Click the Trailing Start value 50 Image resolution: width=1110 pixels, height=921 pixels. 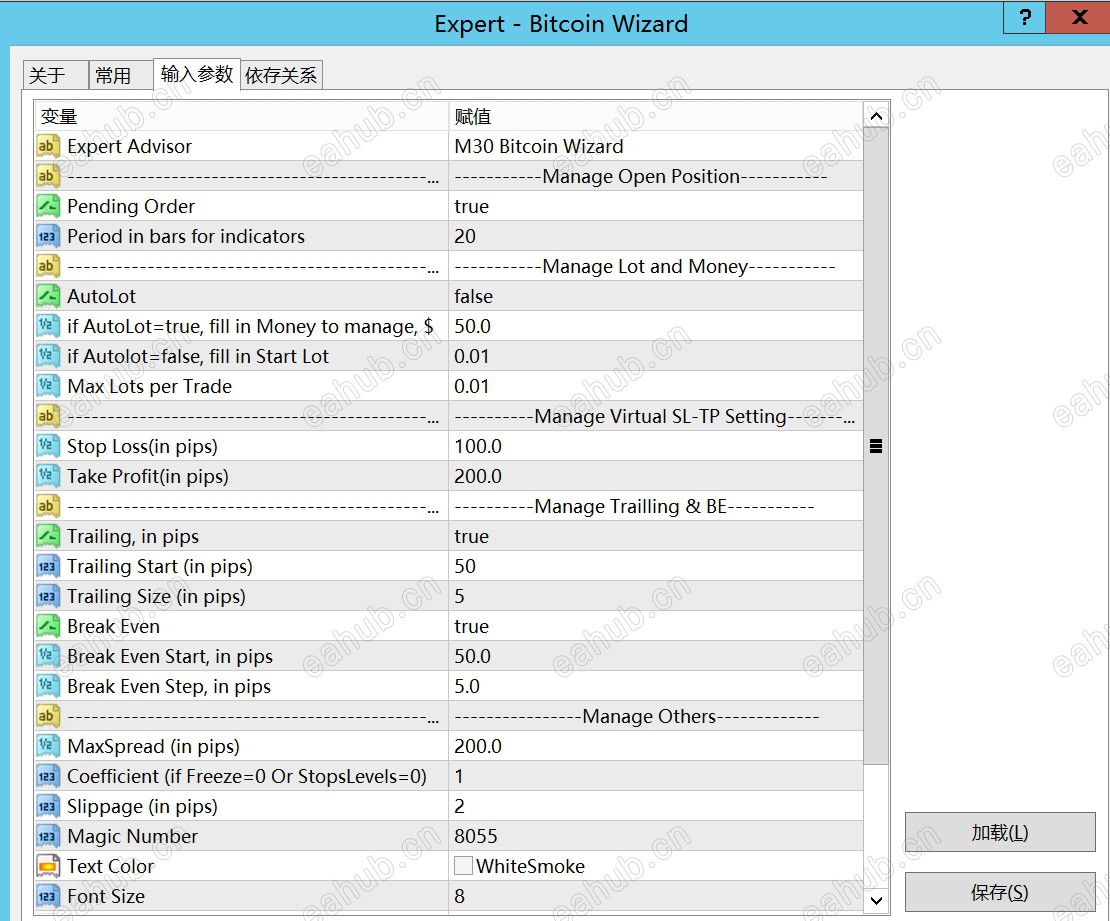point(465,566)
